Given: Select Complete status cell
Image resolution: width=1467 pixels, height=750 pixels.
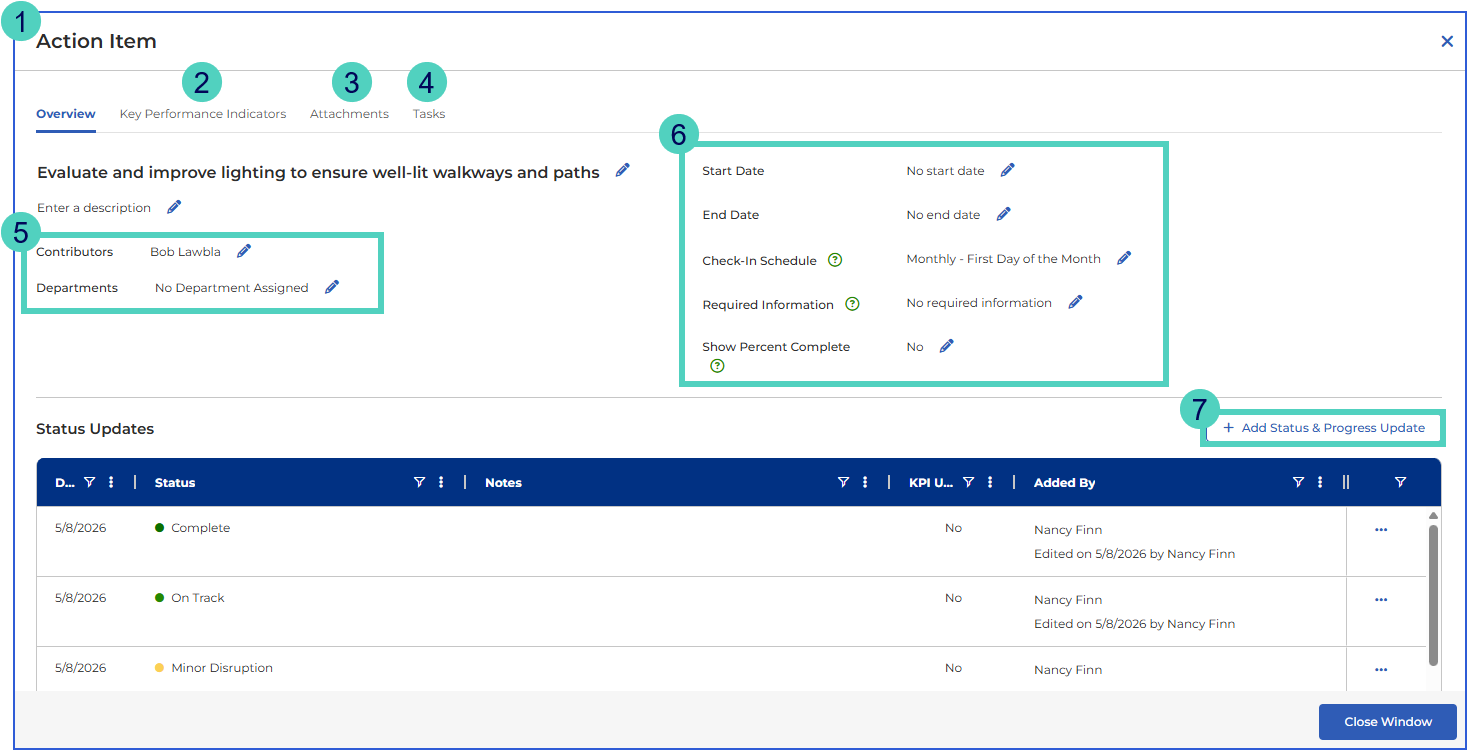Looking at the screenshot, I should (192, 528).
